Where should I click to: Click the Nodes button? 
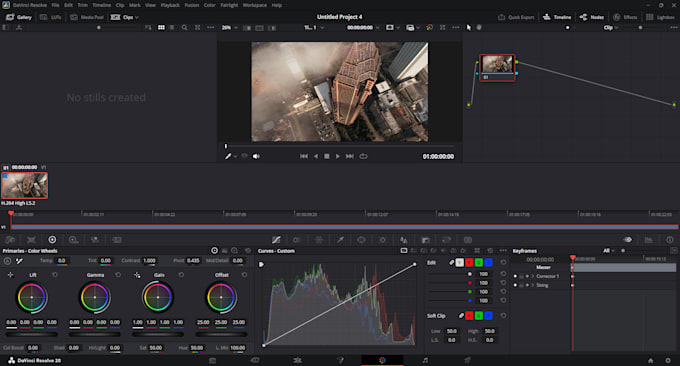tap(592, 17)
